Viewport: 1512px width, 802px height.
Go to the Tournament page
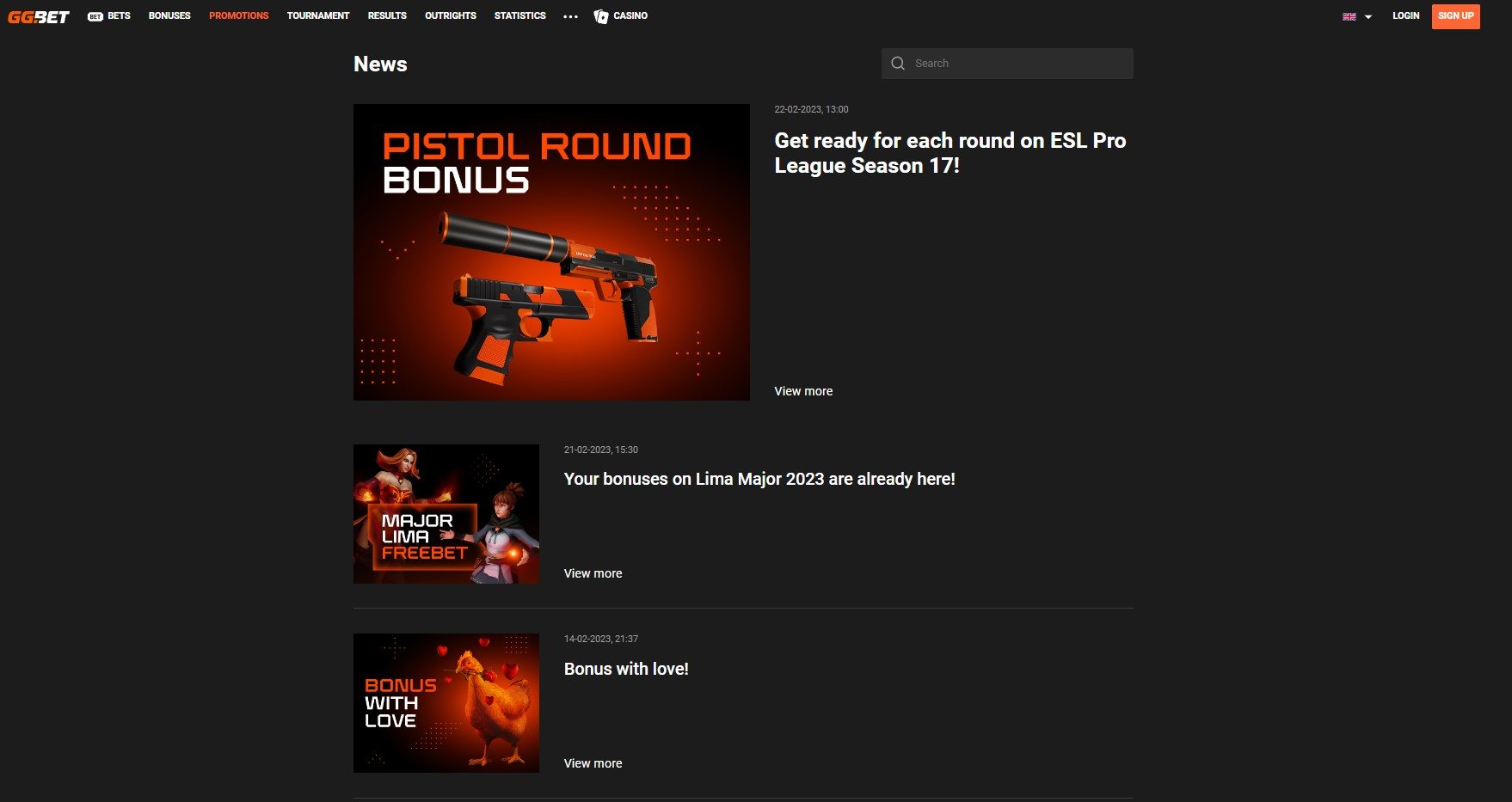coord(318,15)
